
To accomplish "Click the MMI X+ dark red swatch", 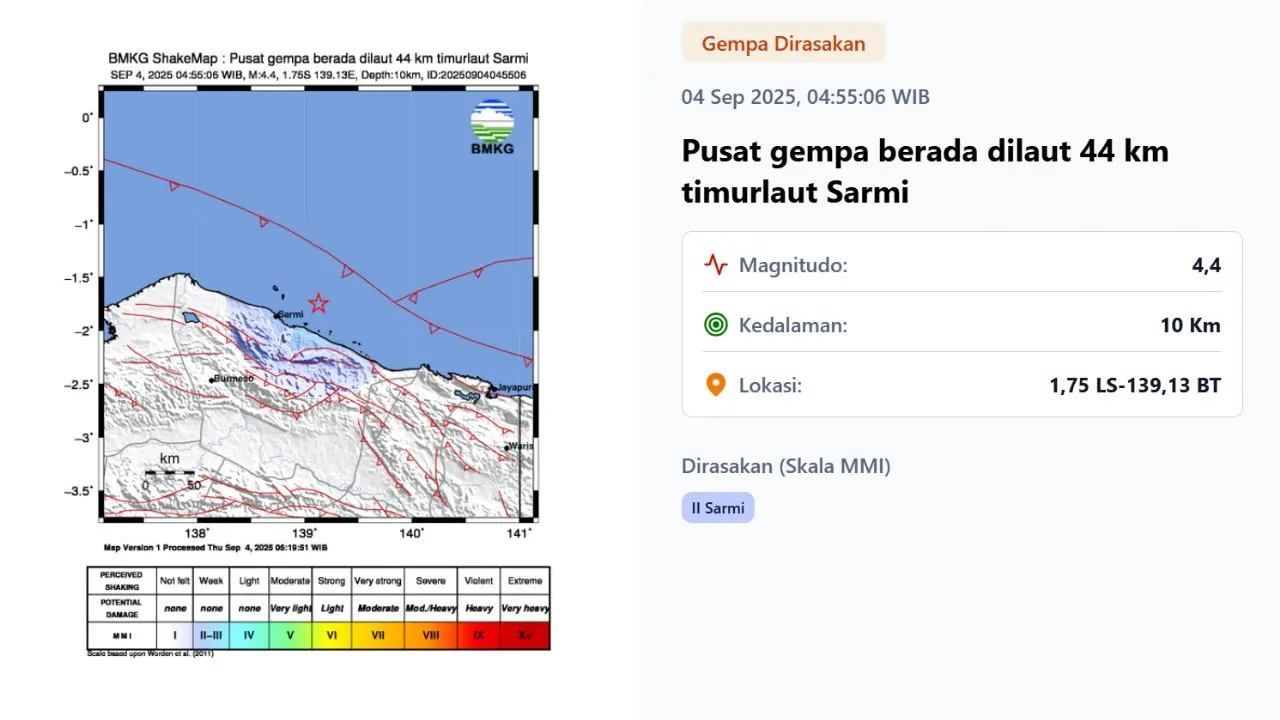I will 524,635.
